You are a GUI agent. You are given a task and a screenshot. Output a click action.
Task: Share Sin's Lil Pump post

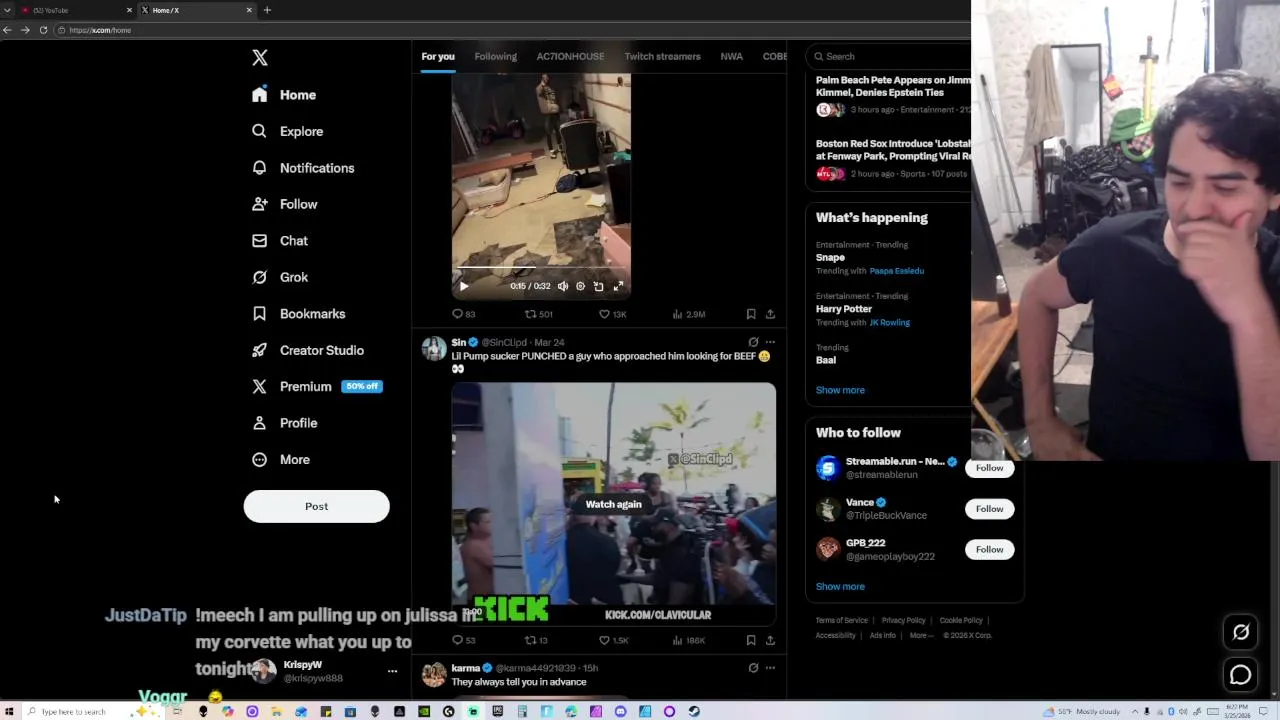click(x=770, y=640)
